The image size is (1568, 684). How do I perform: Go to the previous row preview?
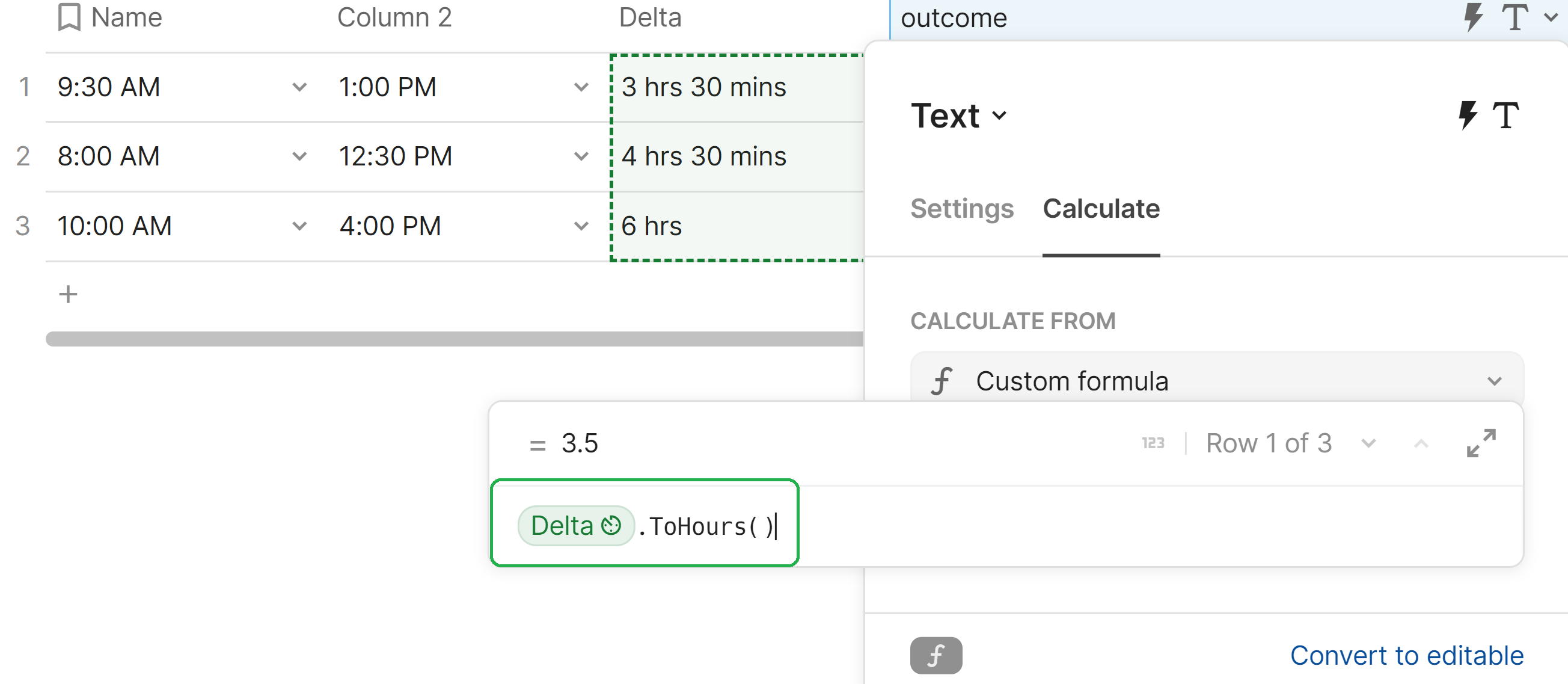pos(1421,443)
